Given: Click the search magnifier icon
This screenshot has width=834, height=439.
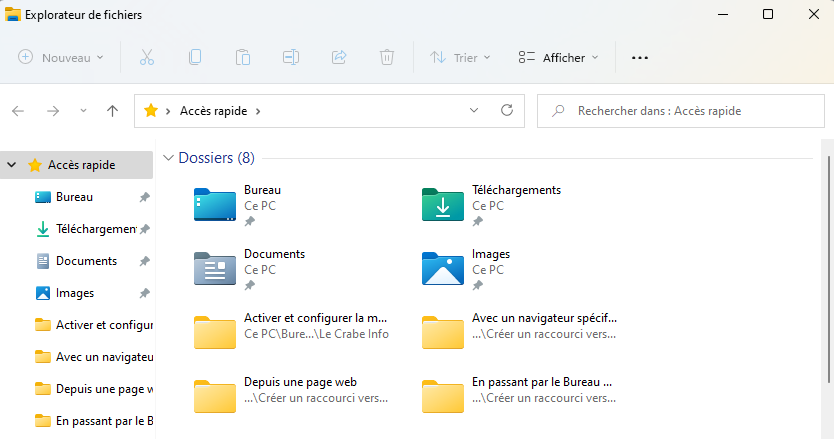Looking at the screenshot, I should pyautogui.click(x=558, y=111).
